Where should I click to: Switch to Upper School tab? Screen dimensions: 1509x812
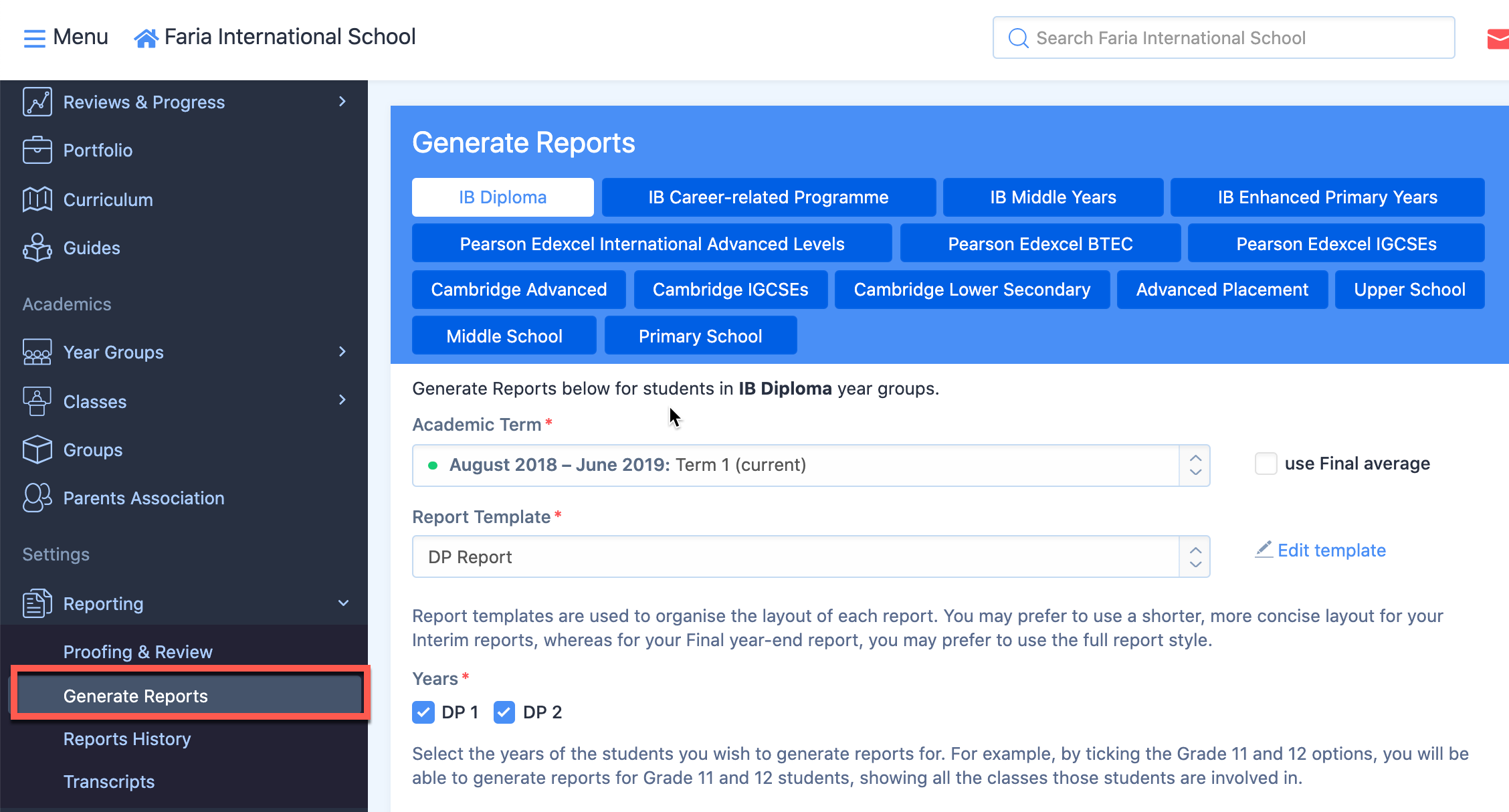pos(1410,290)
